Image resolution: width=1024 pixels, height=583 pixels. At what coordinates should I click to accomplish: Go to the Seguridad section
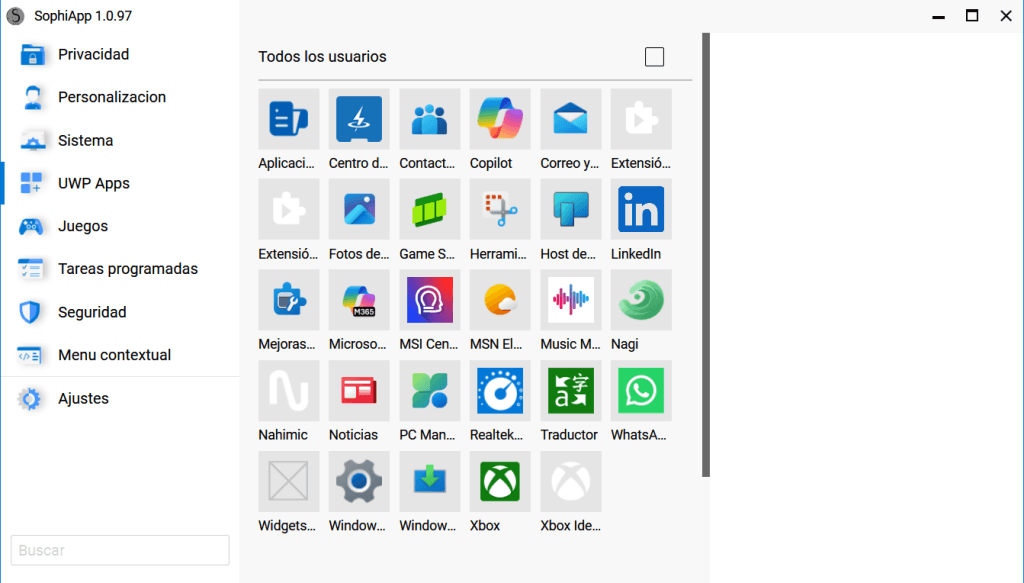click(120, 312)
